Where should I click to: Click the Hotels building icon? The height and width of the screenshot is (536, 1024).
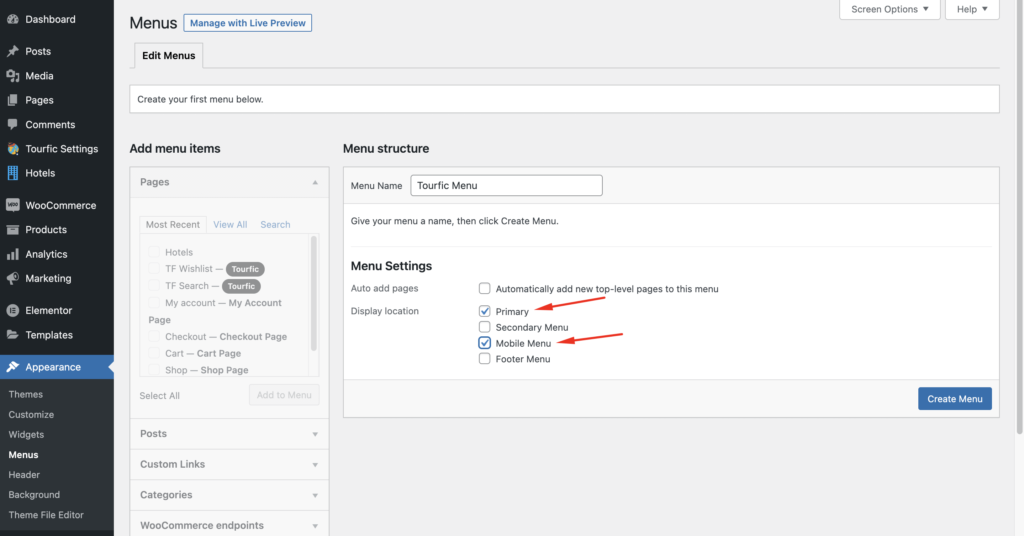12,173
